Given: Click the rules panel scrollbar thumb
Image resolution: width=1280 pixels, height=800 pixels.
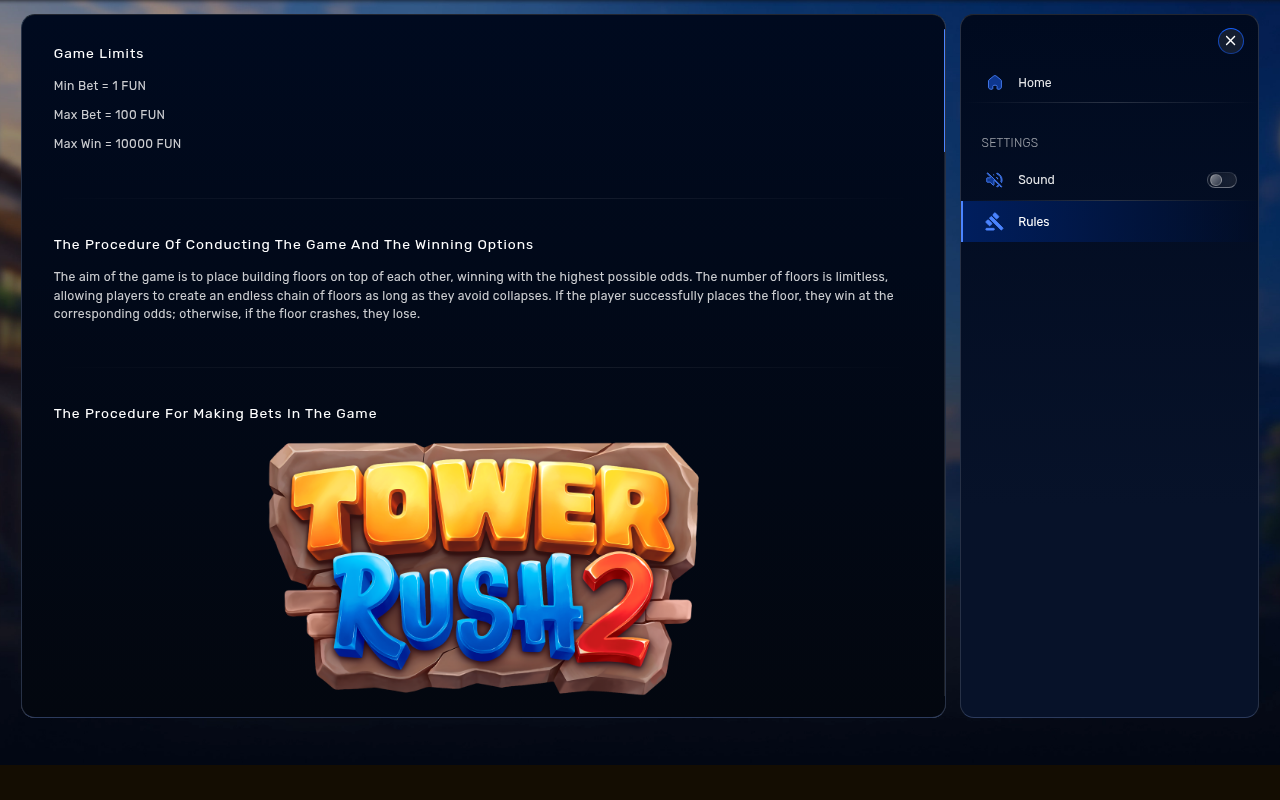Looking at the screenshot, I should [x=944, y=90].
